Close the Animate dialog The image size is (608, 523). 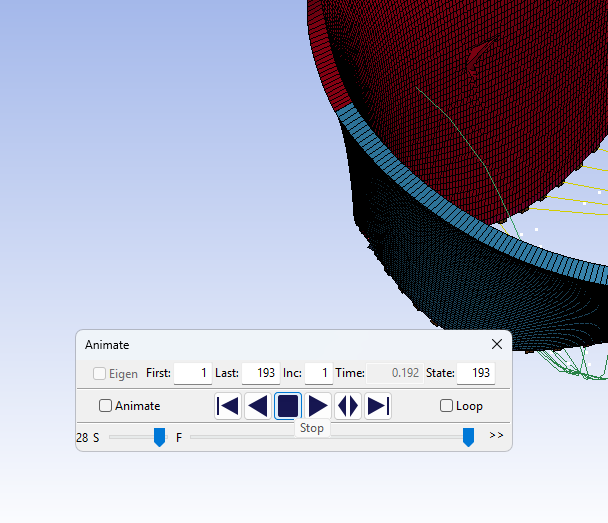pyautogui.click(x=497, y=344)
